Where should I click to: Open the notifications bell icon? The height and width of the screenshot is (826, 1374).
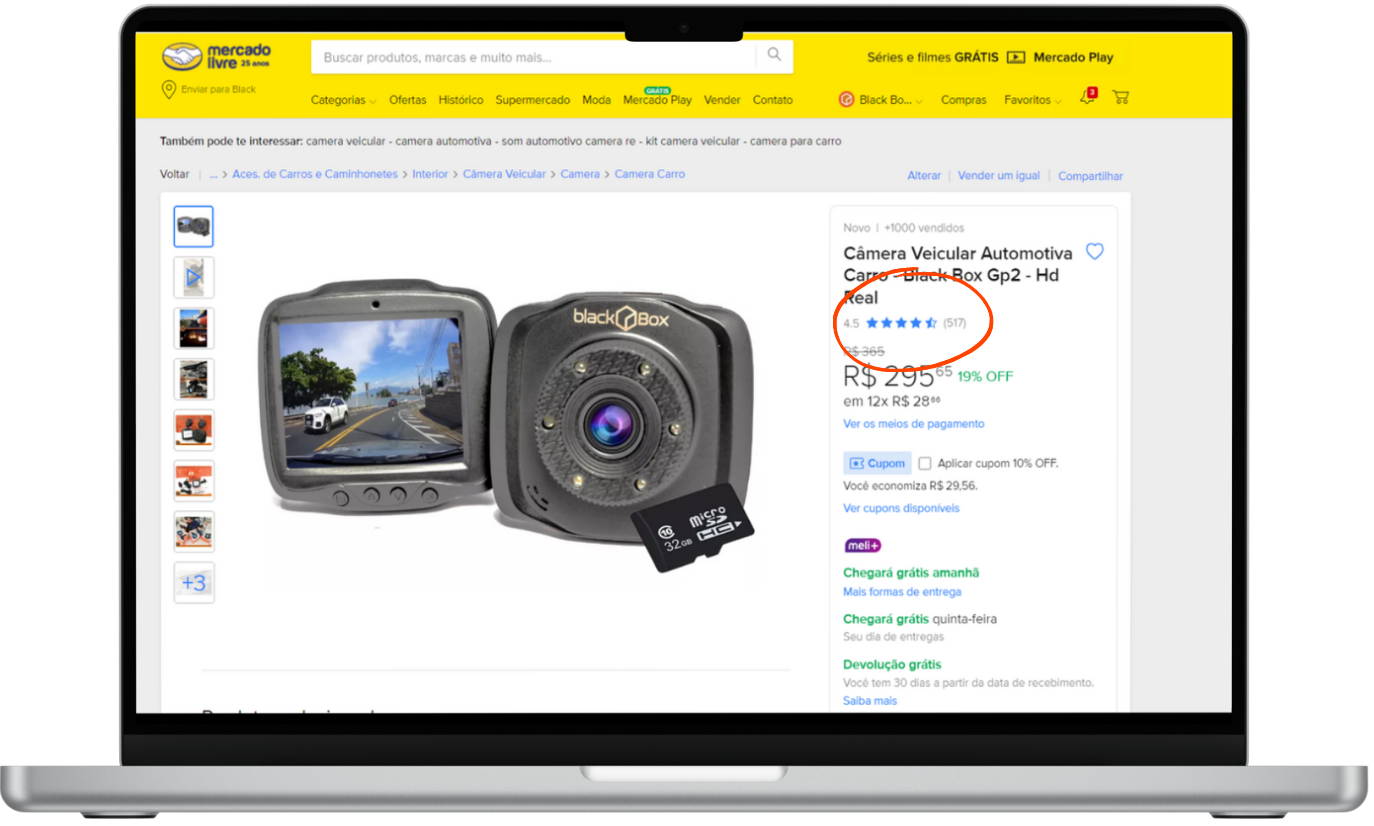pos(1087,97)
